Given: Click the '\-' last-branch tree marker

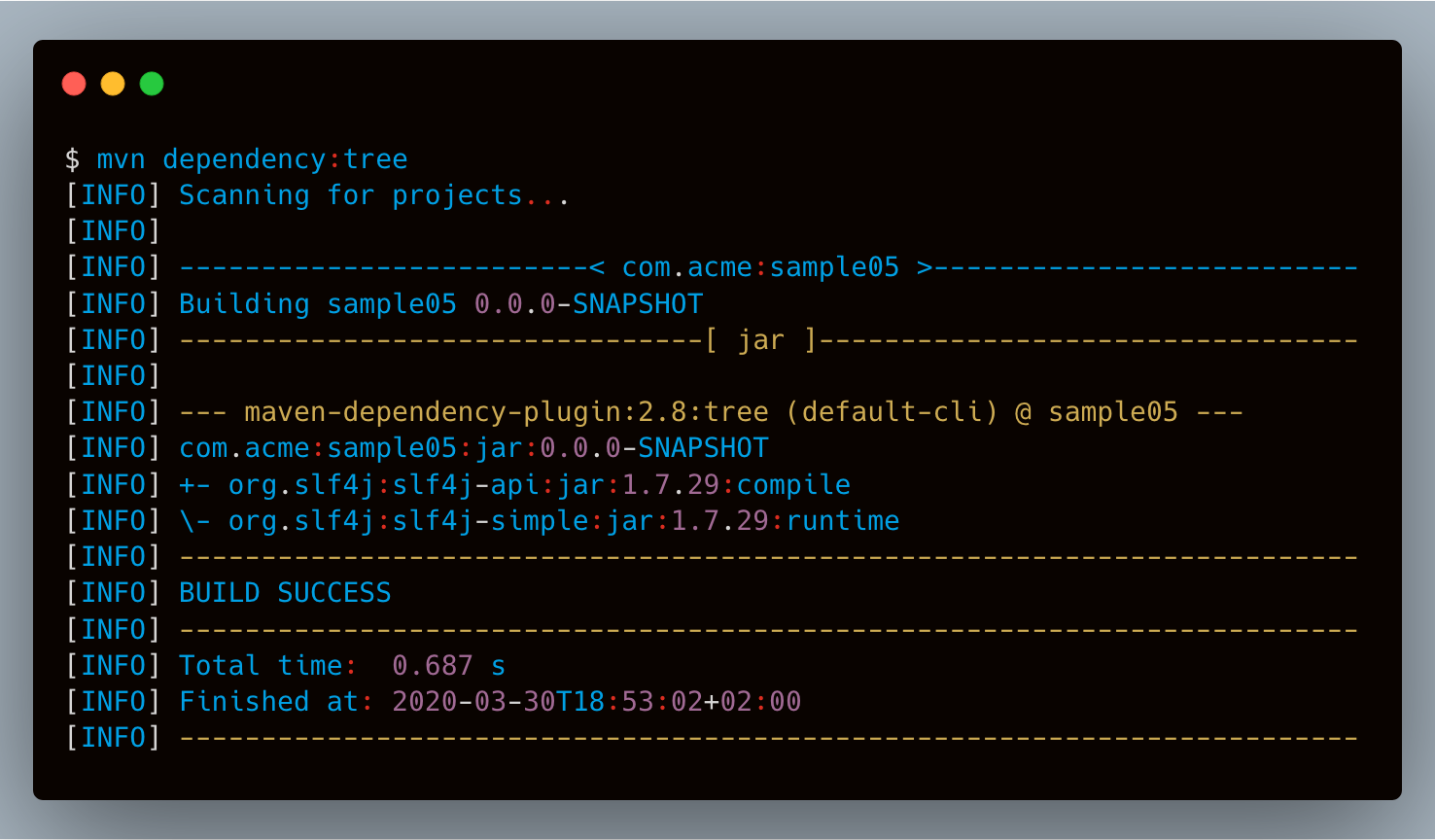Looking at the screenshot, I should point(194,521).
